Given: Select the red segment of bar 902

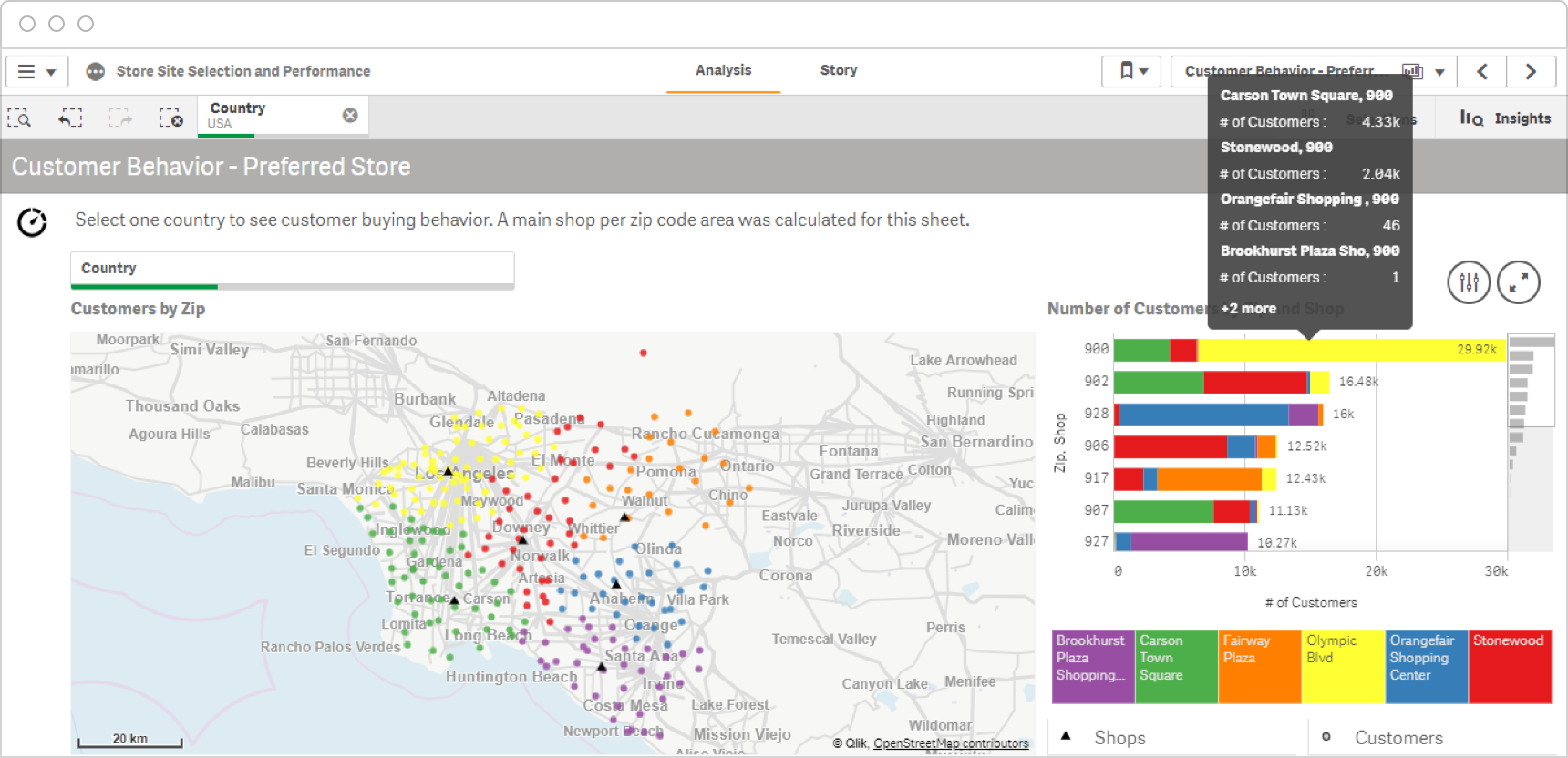Looking at the screenshot, I should pyautogui.click(x=1255, y=383).
